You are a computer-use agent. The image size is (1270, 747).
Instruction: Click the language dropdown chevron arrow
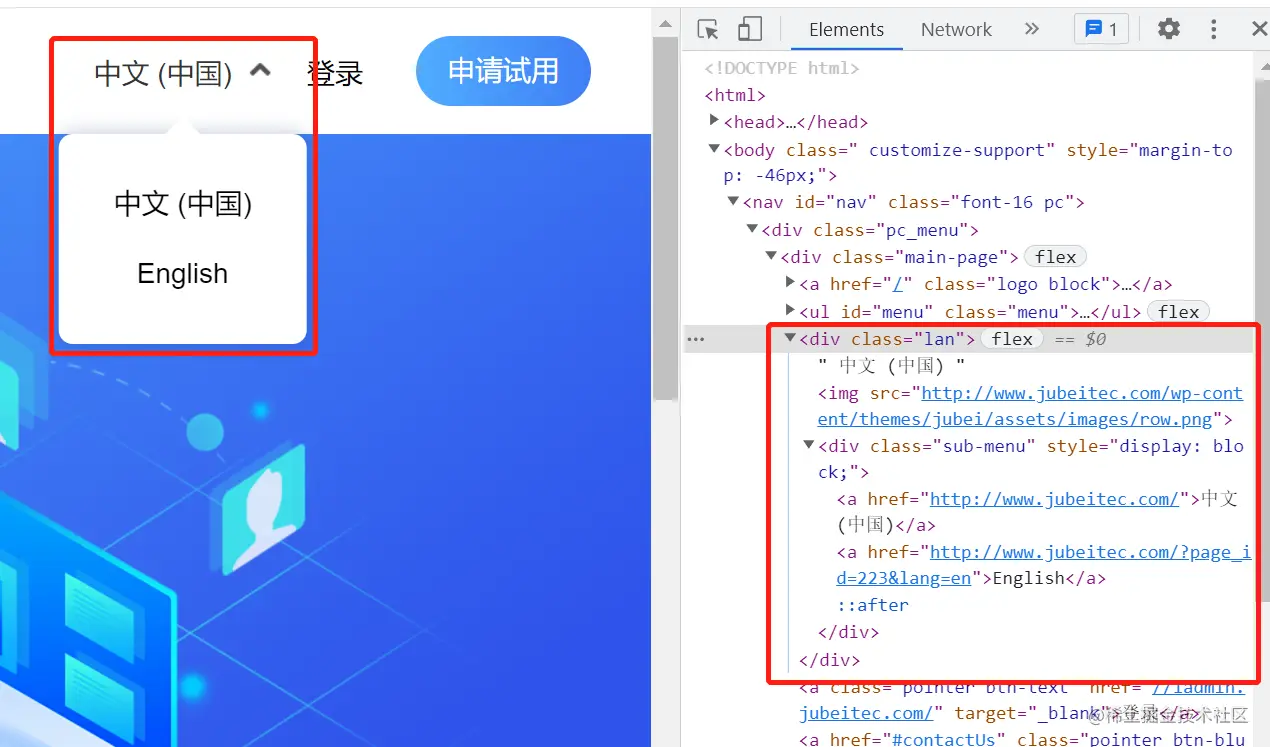(260, 70)
